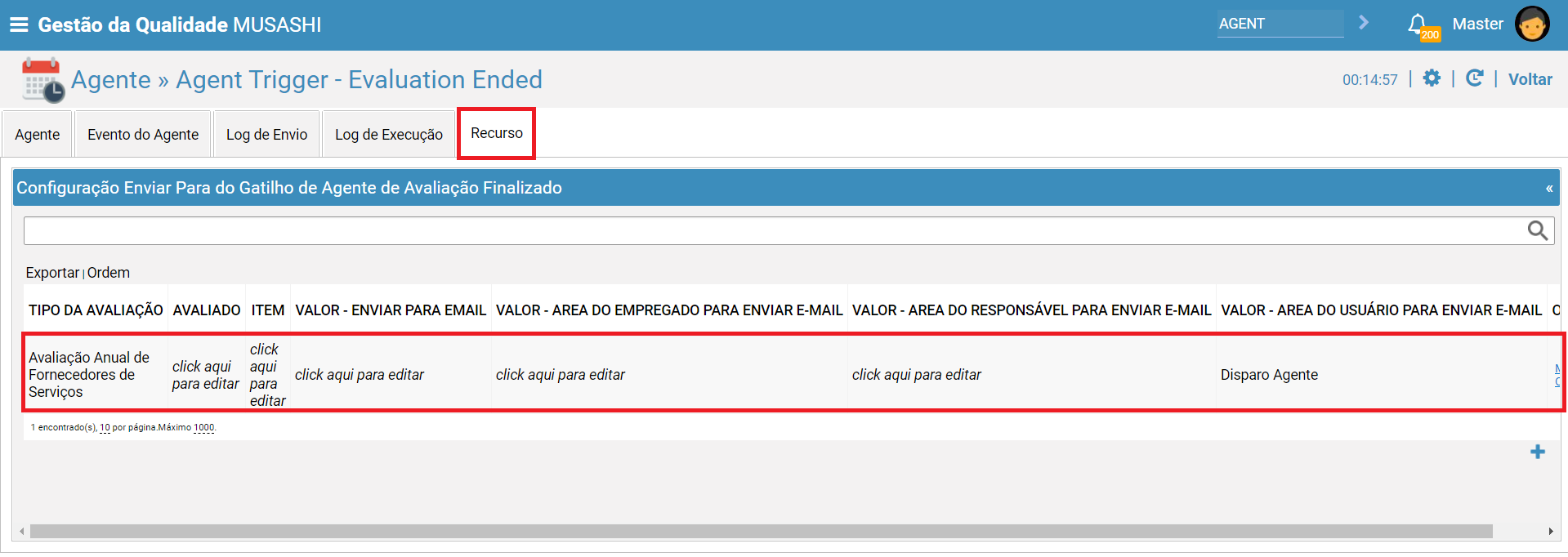
Task: Click the Ordem link
Action: (x=109, y=273)
